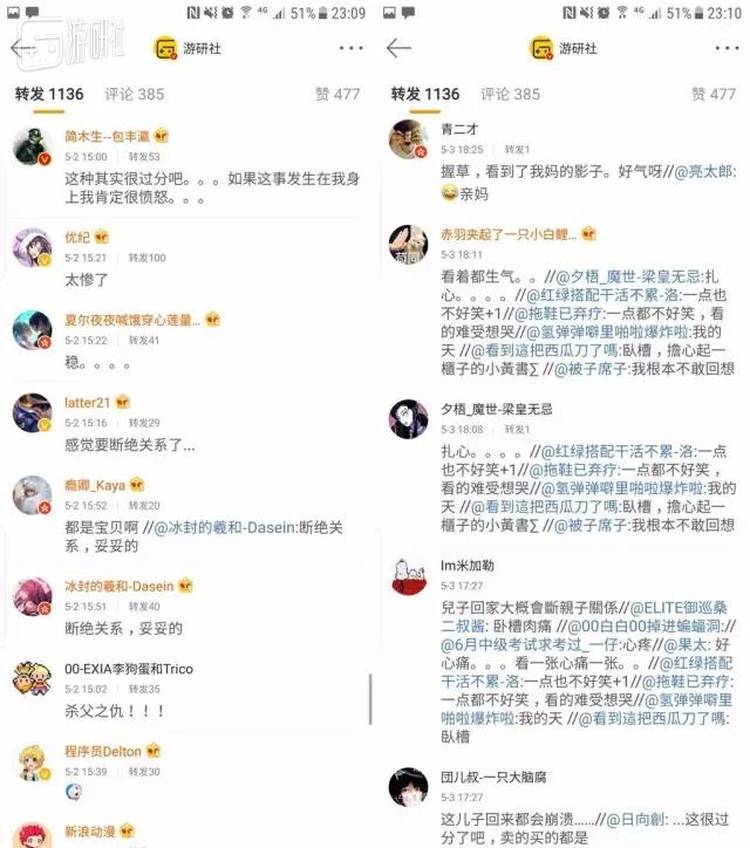Click the scrollbar on left screen

pyautogui.click(x=370, y=699)
